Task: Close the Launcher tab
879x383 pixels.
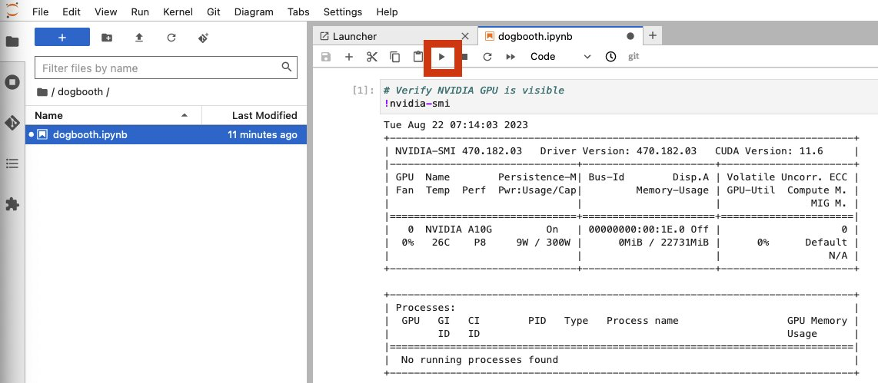Action: [465, 36]
